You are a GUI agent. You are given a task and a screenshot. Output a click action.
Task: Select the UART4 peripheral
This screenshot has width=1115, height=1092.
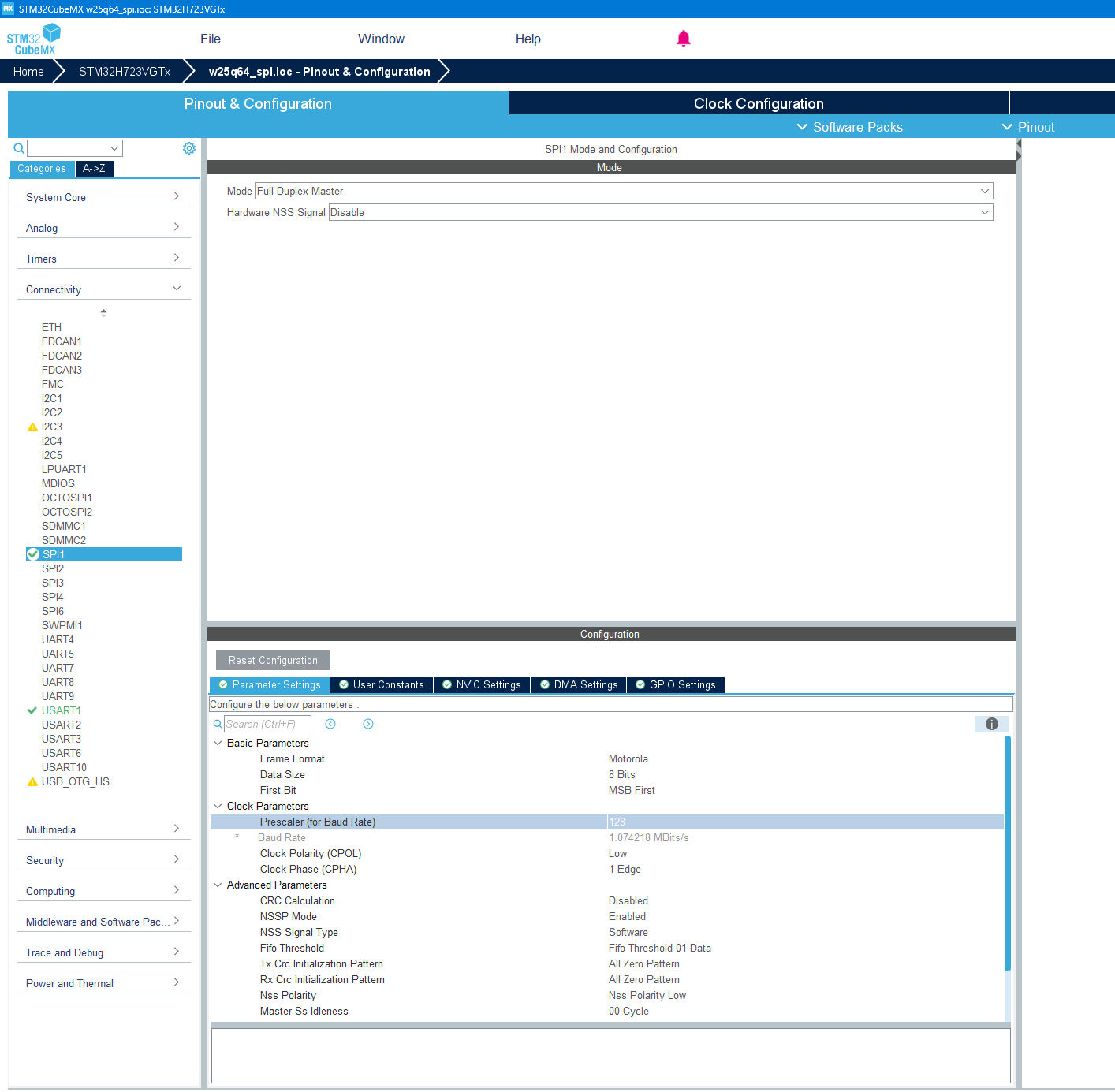[58, 639]
